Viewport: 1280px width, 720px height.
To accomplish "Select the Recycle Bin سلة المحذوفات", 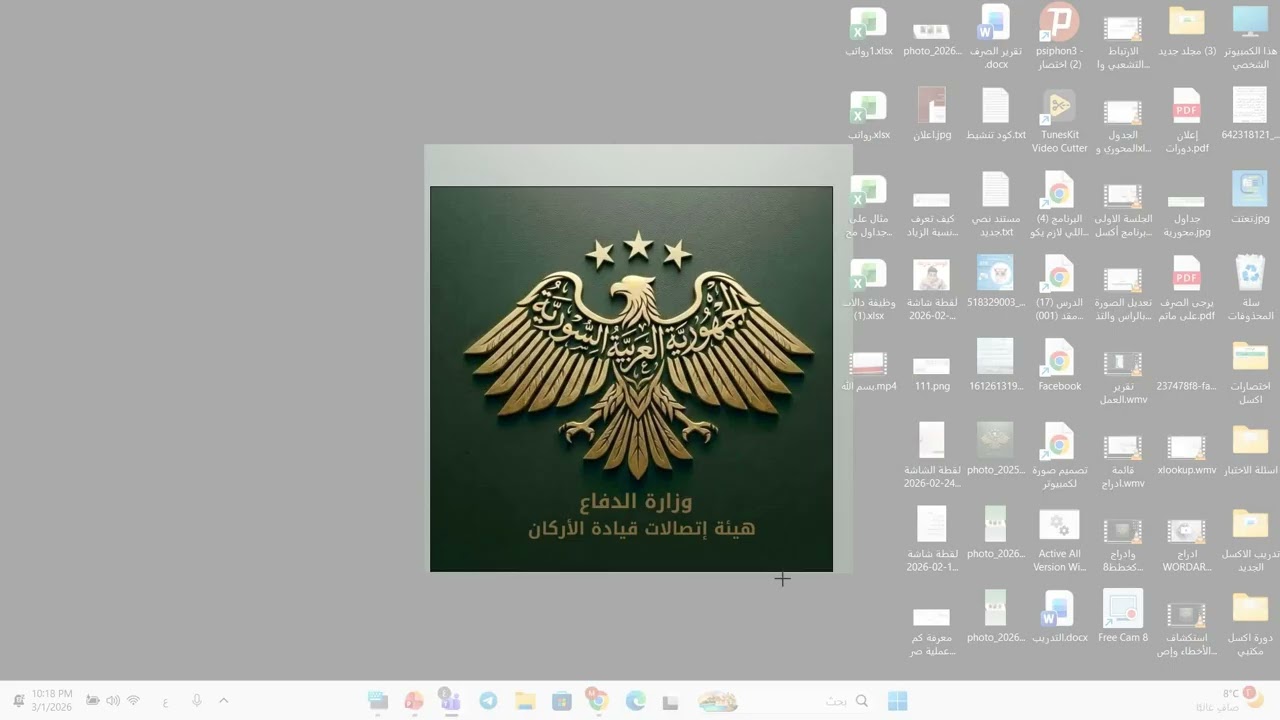I will point(1250,289).
